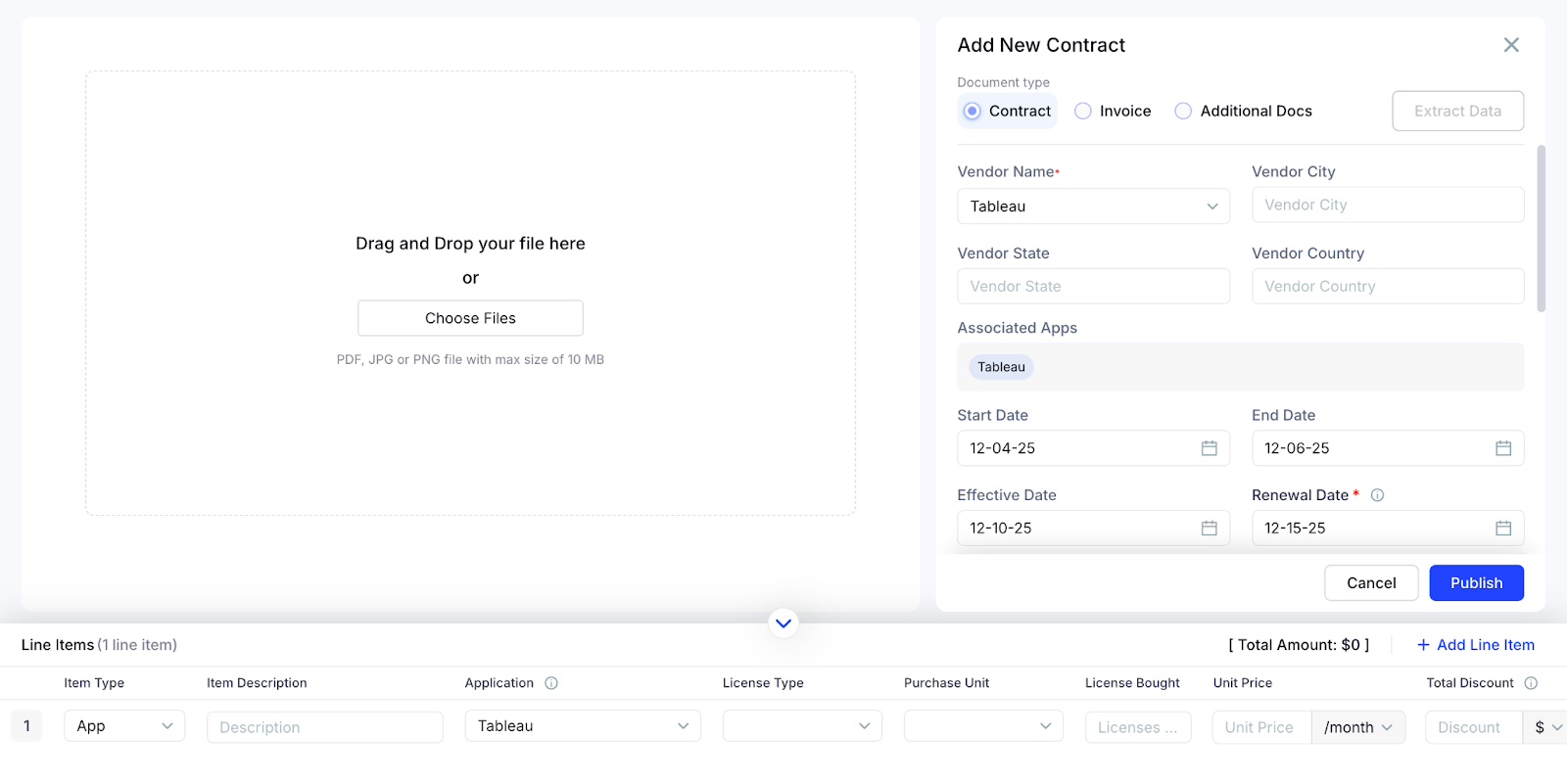Select the Invoice document type
The image size is (1567, 784).
tap(1113, 111)
